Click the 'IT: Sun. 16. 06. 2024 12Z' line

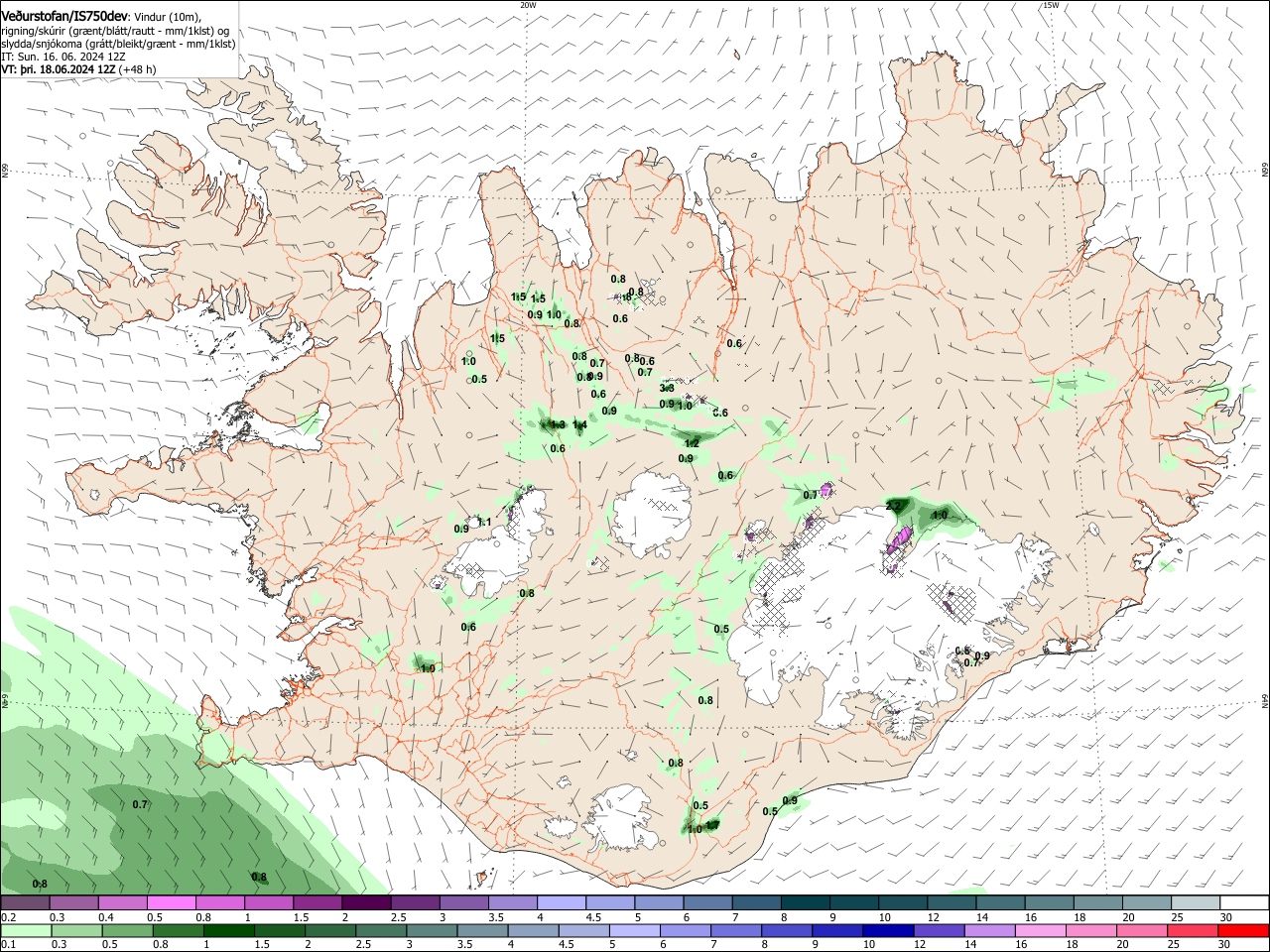pyautogui.click(x=63, y=57)
